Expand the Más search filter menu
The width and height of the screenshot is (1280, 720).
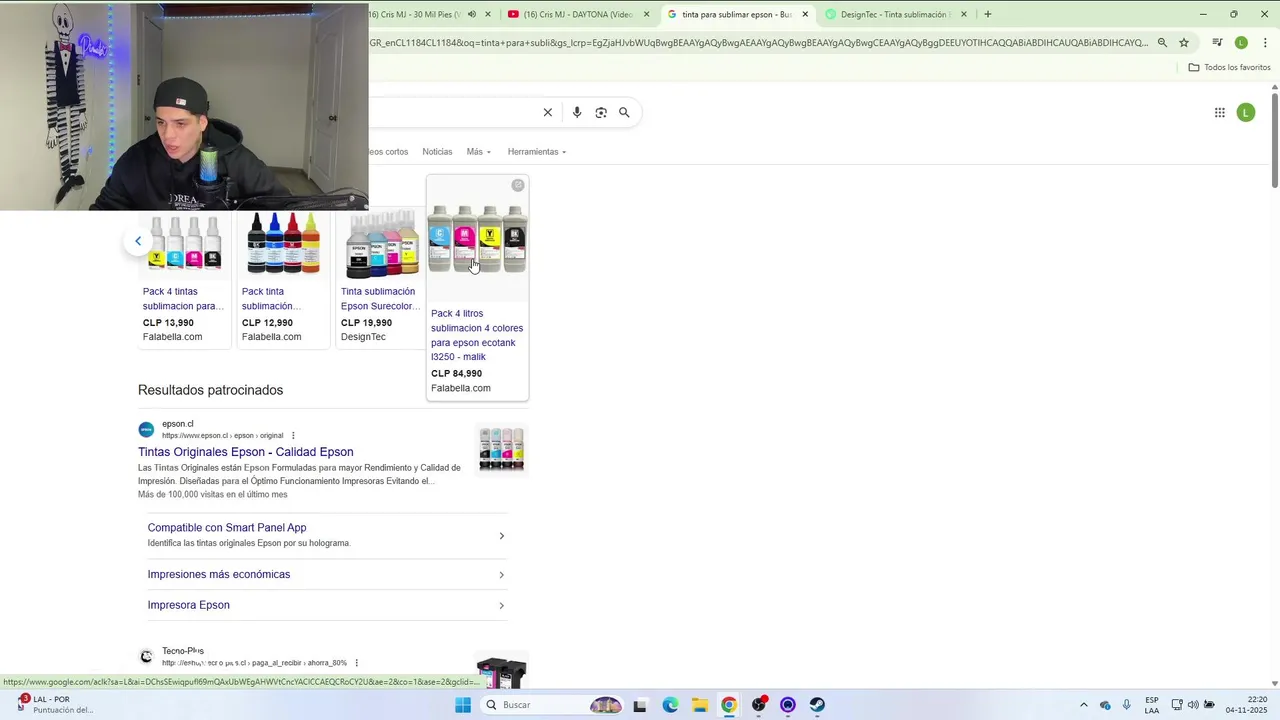tap(478, 152)
